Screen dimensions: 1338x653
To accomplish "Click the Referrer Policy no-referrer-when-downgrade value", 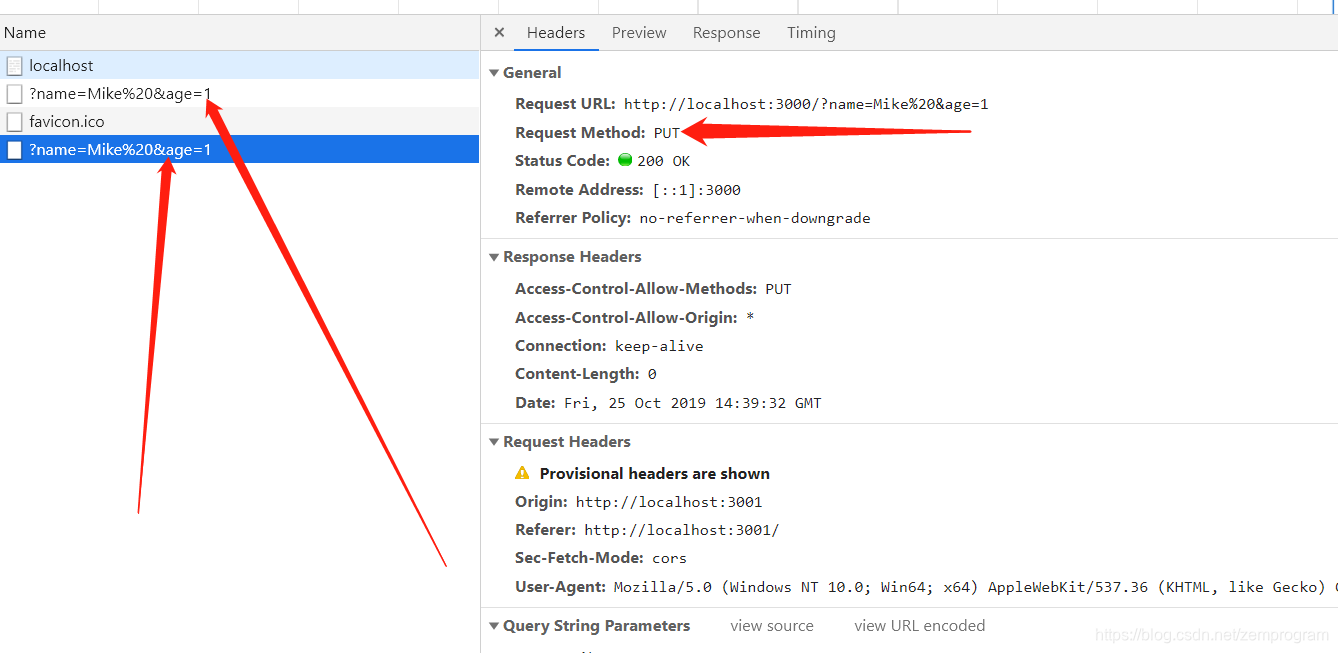I will [x=755, y=218].
